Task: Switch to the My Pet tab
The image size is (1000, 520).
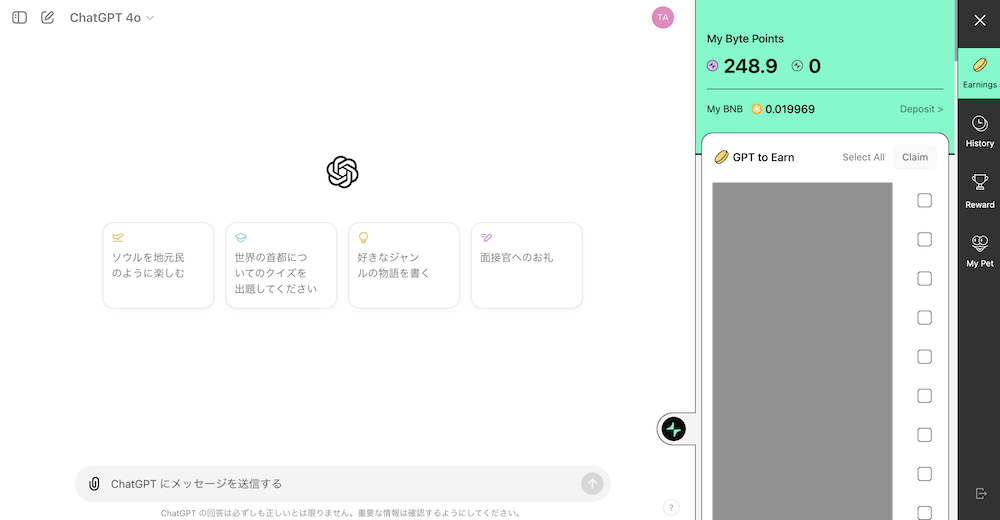Action: coord(980,251)
